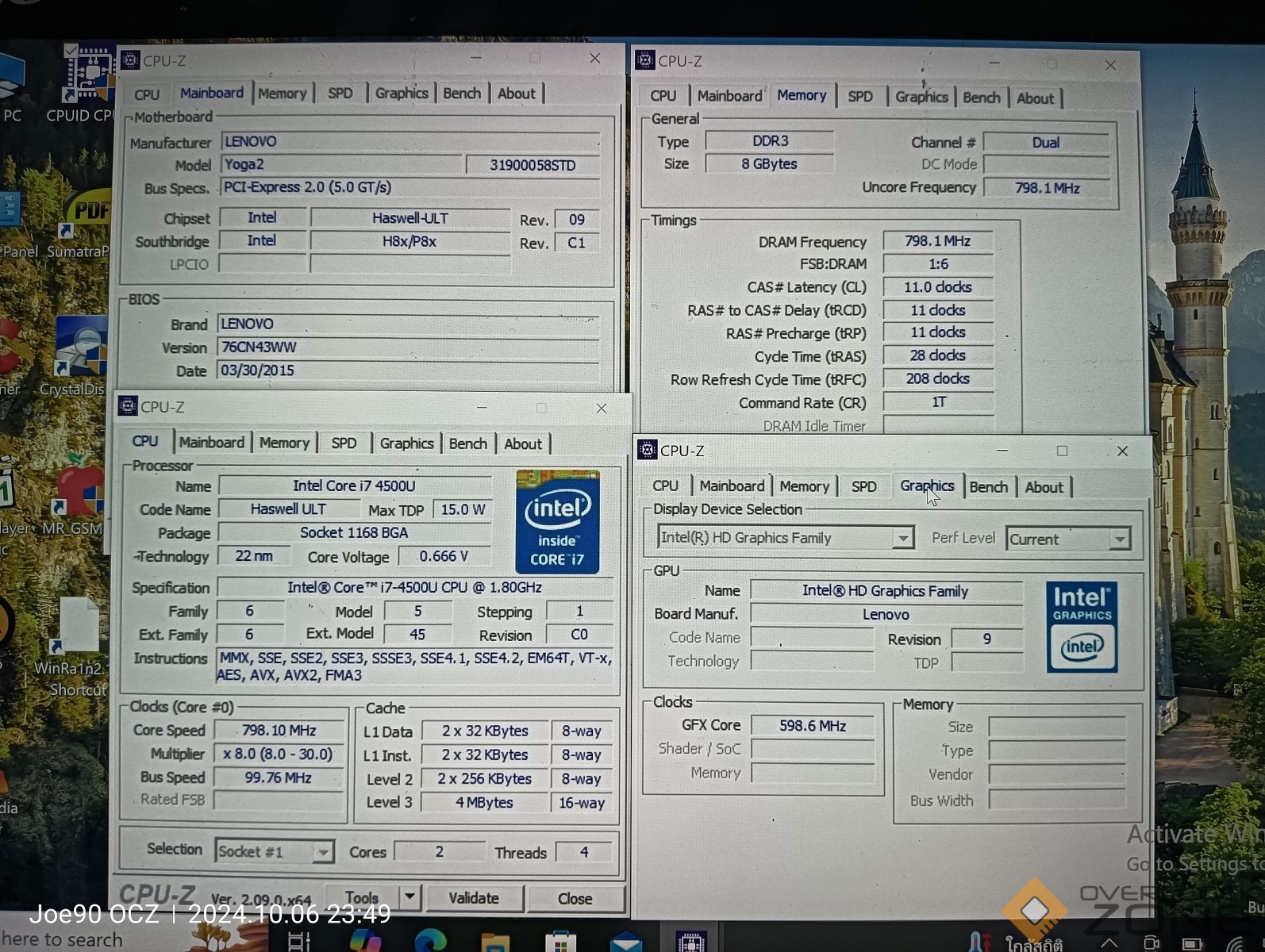
Task: Switch to Memory tab in the Graphics window
Action: [804, 486]
